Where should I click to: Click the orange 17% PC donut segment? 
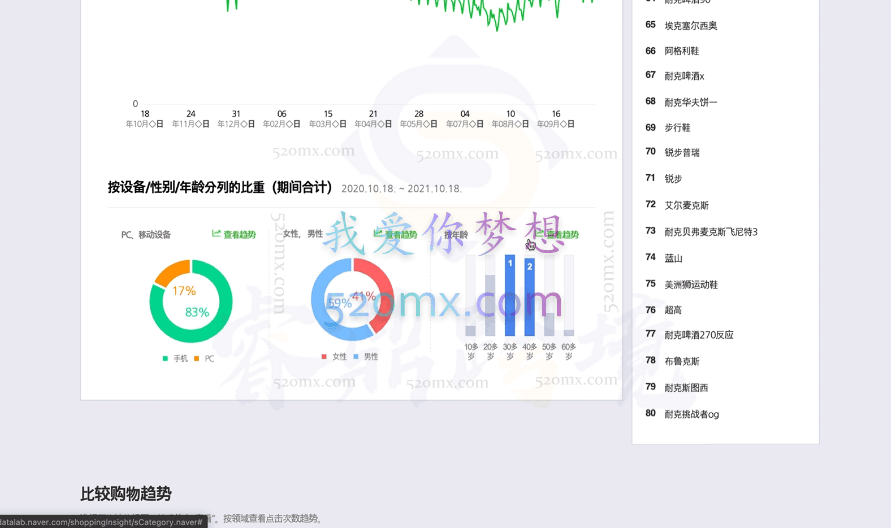tap(170, 271)
